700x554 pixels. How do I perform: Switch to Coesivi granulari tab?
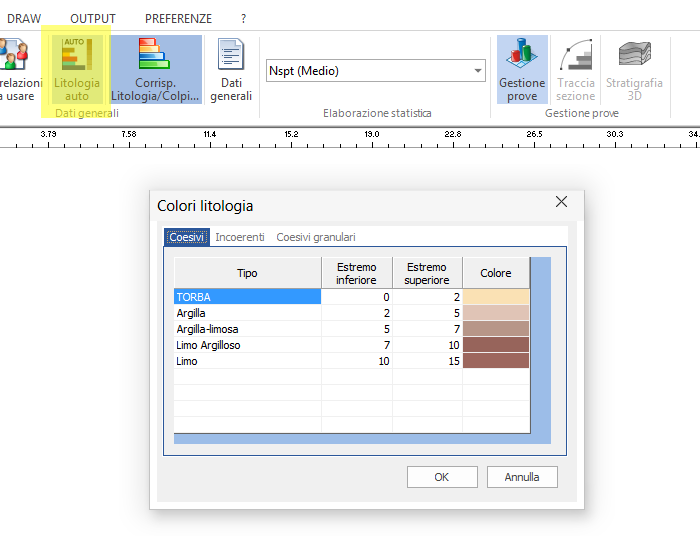(x=316, y=237)
